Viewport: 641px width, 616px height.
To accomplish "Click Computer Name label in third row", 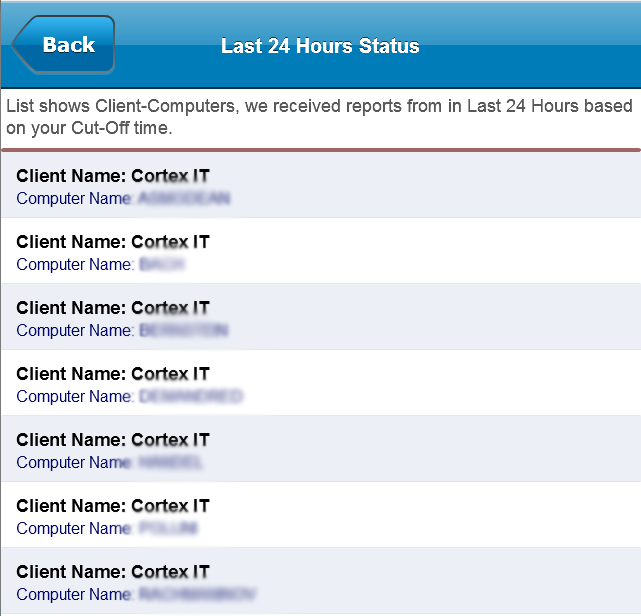I will [75, 331].
